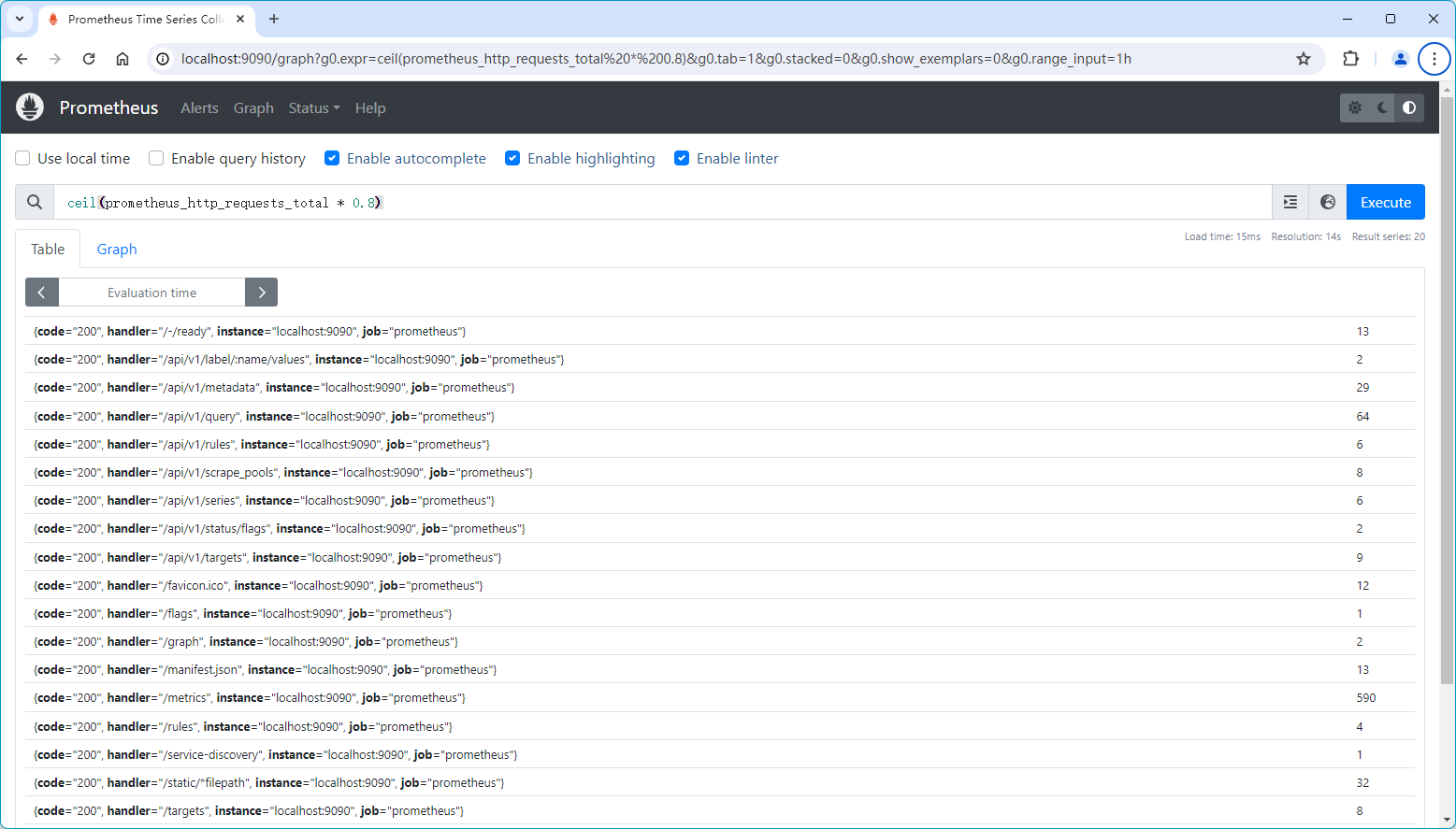Close the Prometheus browser tab
This screenshot has height=829, width=1456.
240,19
